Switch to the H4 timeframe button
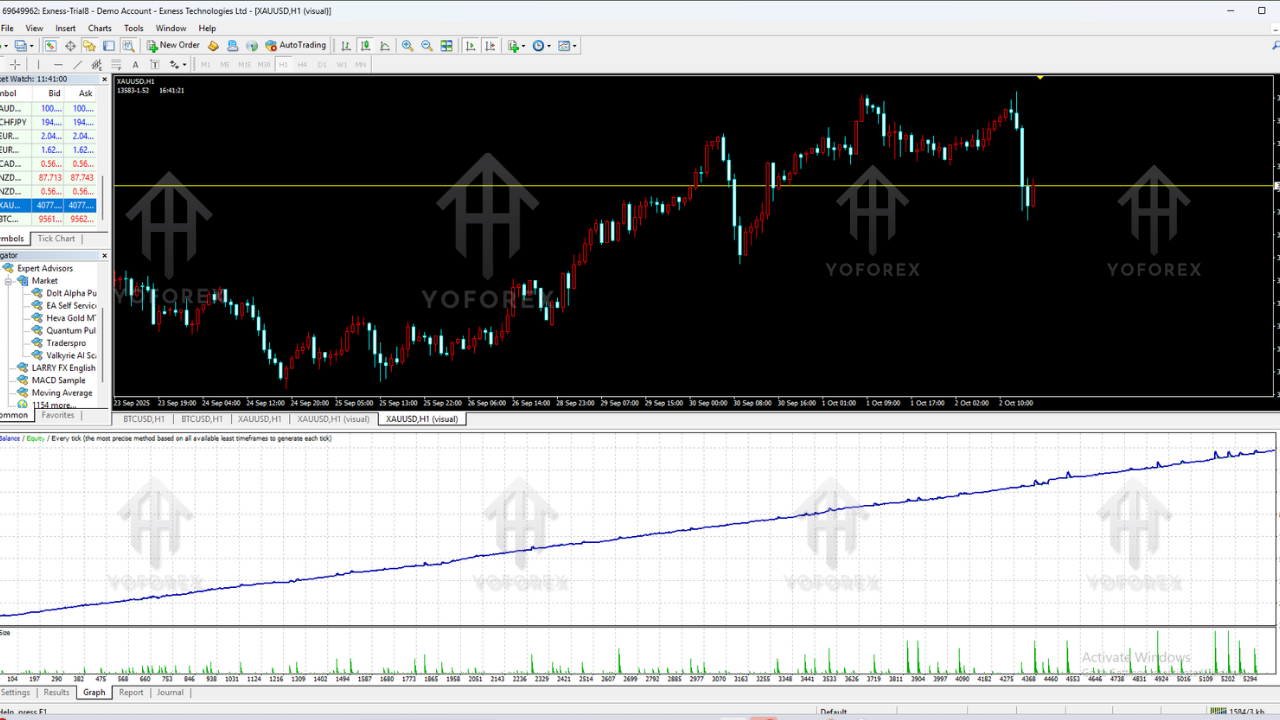1280x720 pixels. tap(302, 65)
